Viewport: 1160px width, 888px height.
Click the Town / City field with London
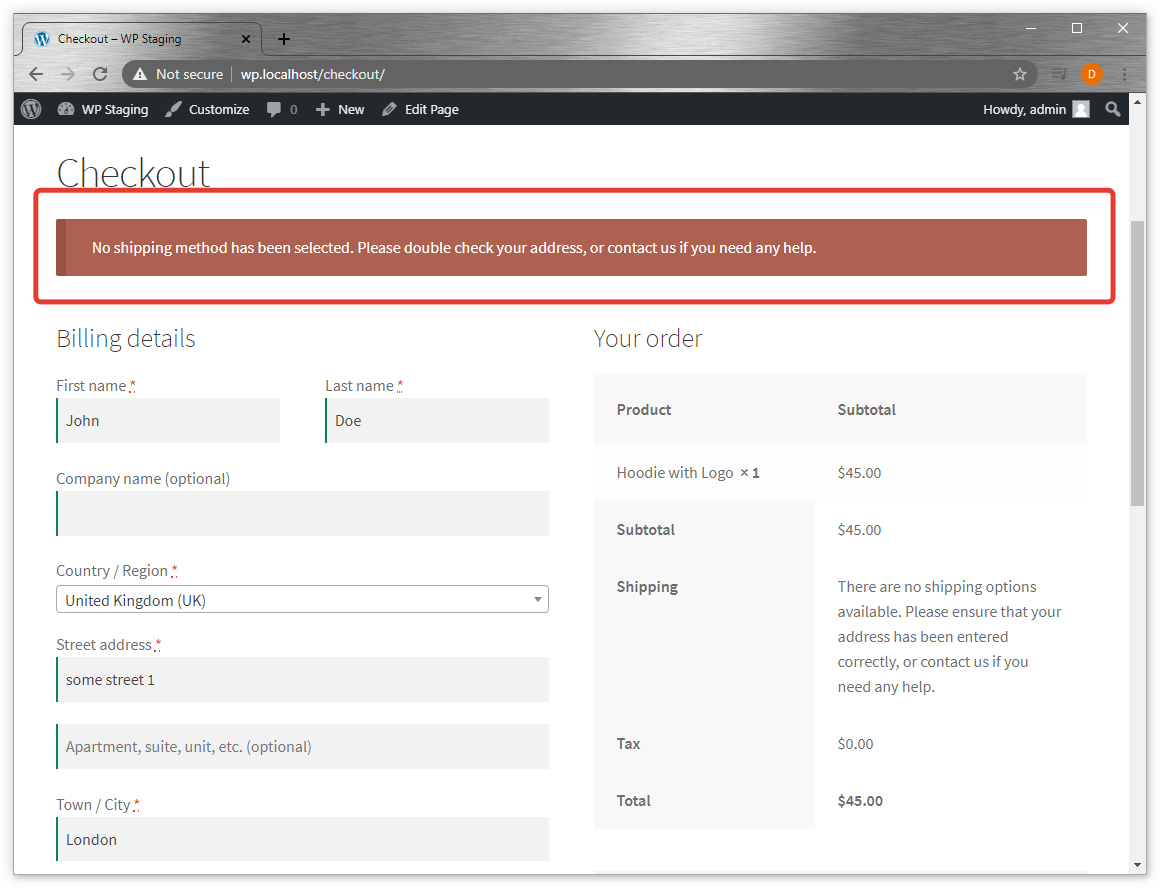[302, 839]
